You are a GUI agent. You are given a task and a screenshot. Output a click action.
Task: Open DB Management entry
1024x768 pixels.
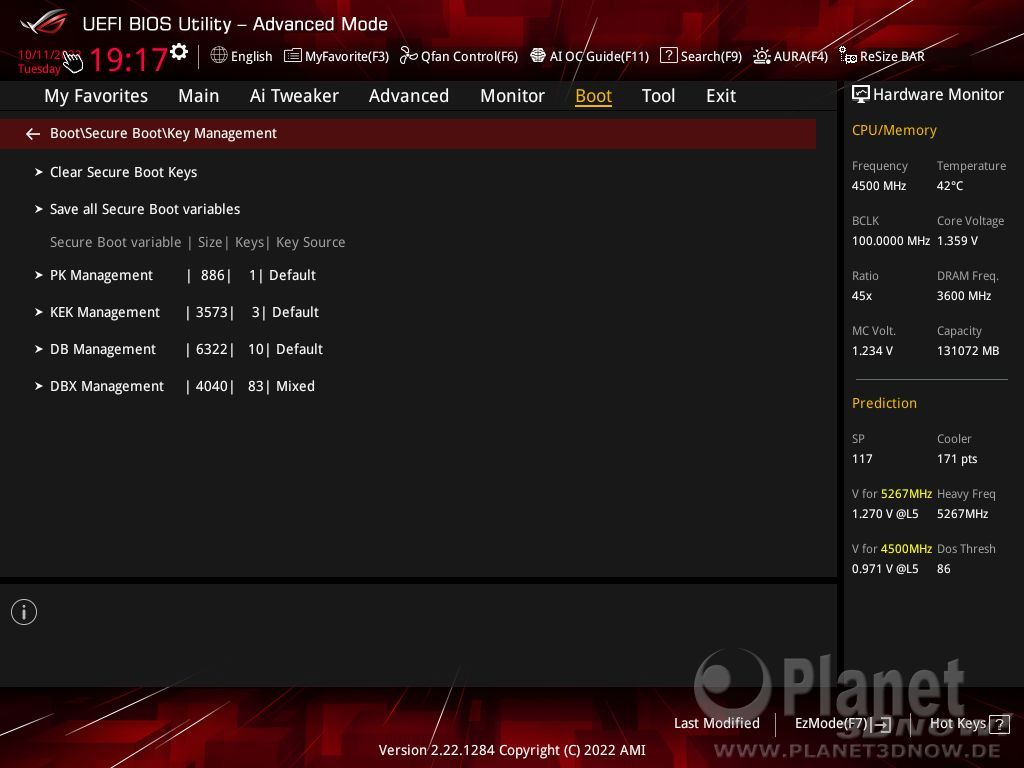tap(103, 349)
